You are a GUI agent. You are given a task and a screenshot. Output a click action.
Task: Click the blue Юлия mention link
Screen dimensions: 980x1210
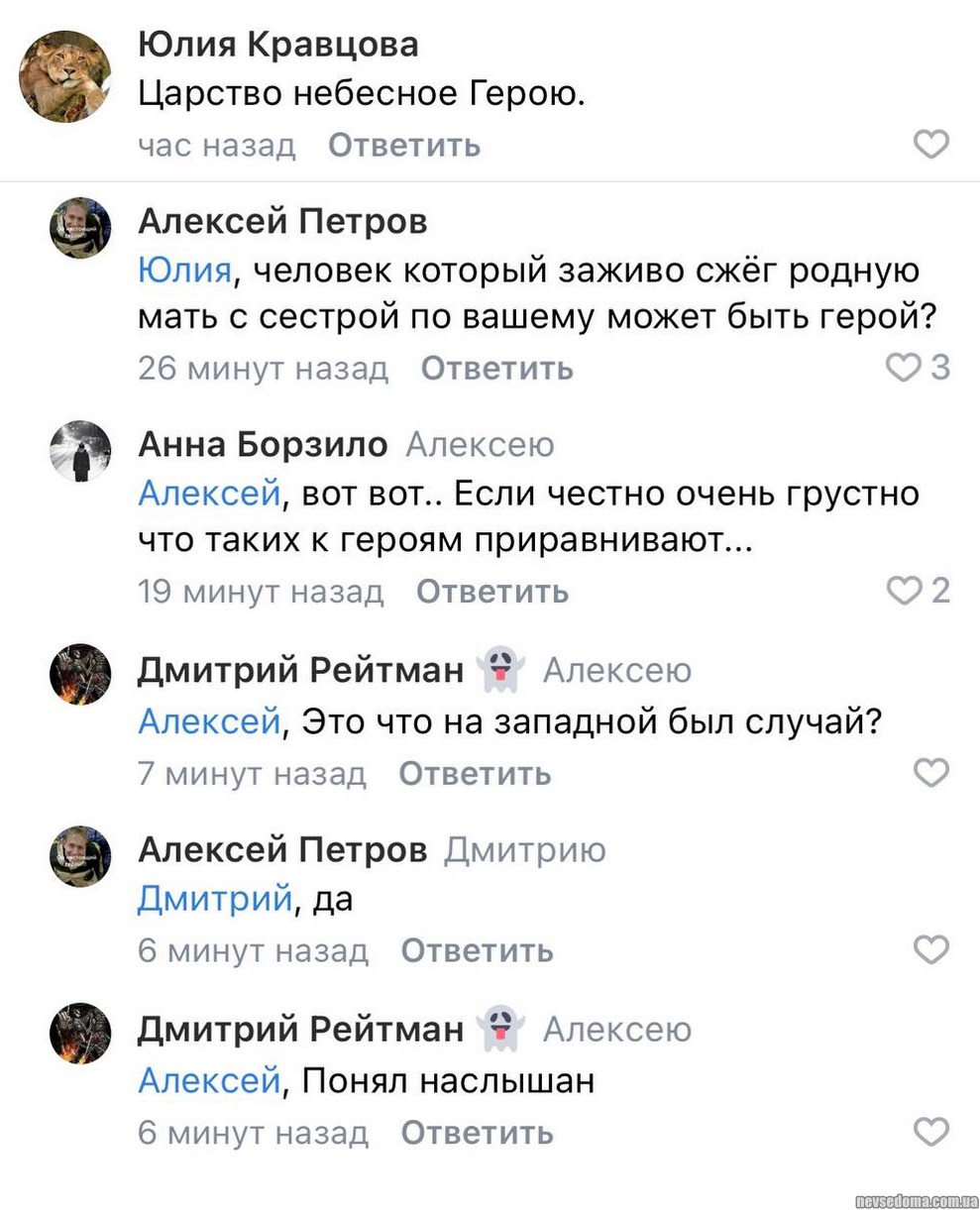pyautogui.click(x=184, y=269)
